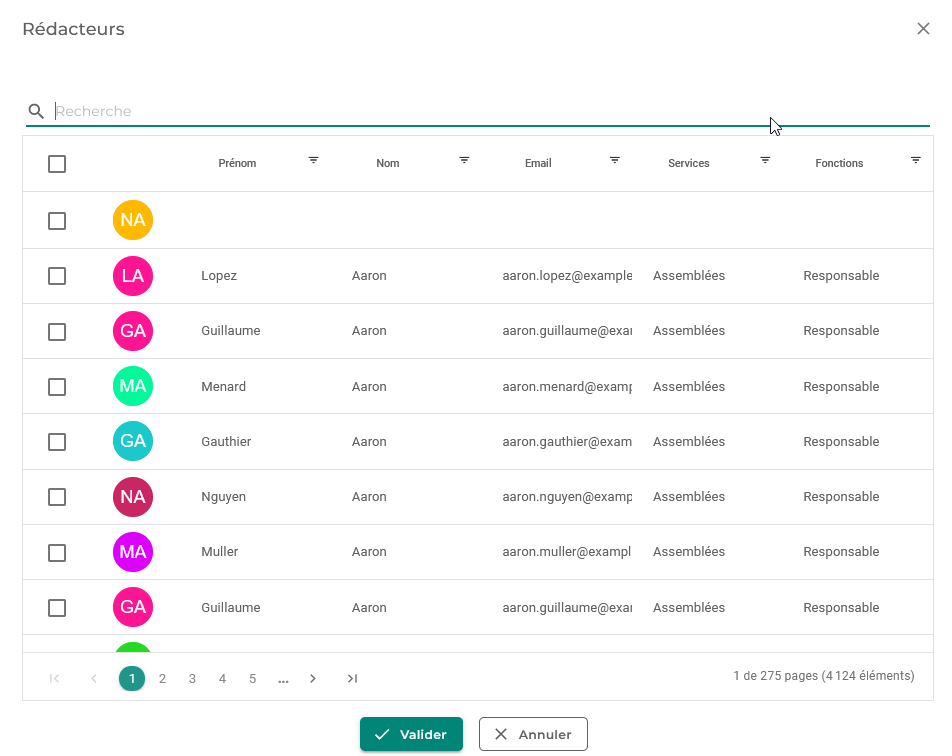Open the Prénom column filter icon
This screenshot has height=756, width=952.
click(x=313, y=160)
